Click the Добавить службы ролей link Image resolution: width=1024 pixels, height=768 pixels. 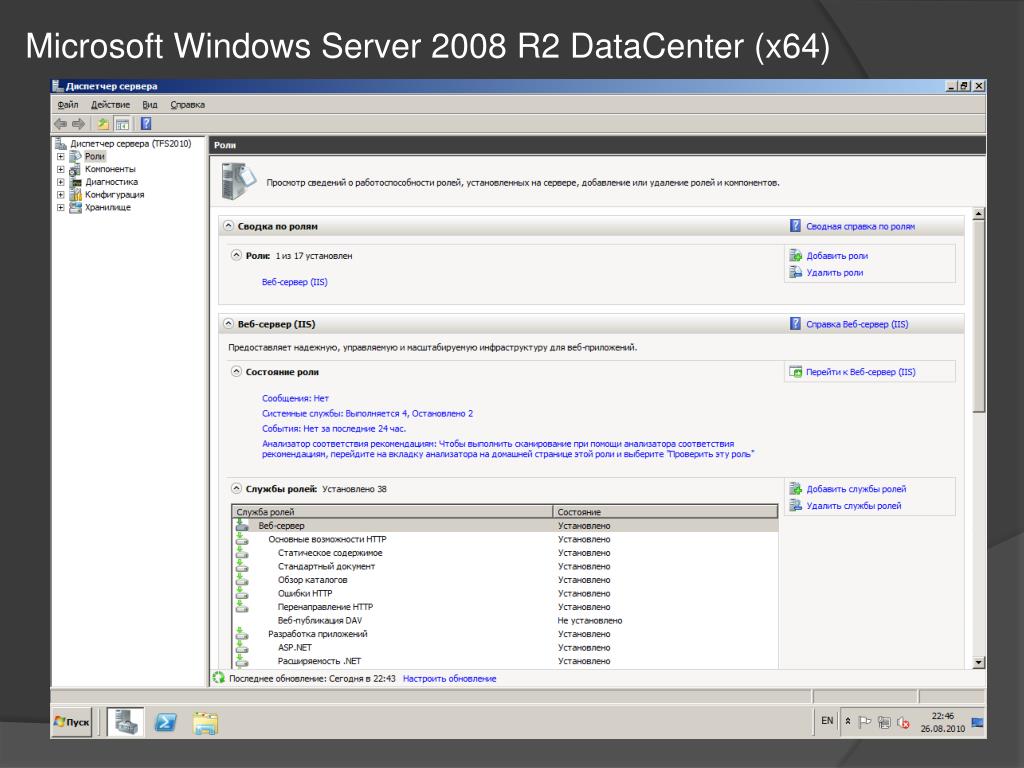click(856, 489)
